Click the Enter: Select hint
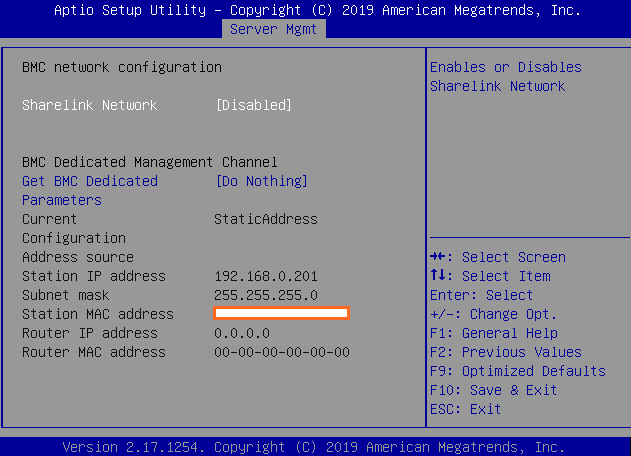 pyautogui.click(x=481, y=295)
